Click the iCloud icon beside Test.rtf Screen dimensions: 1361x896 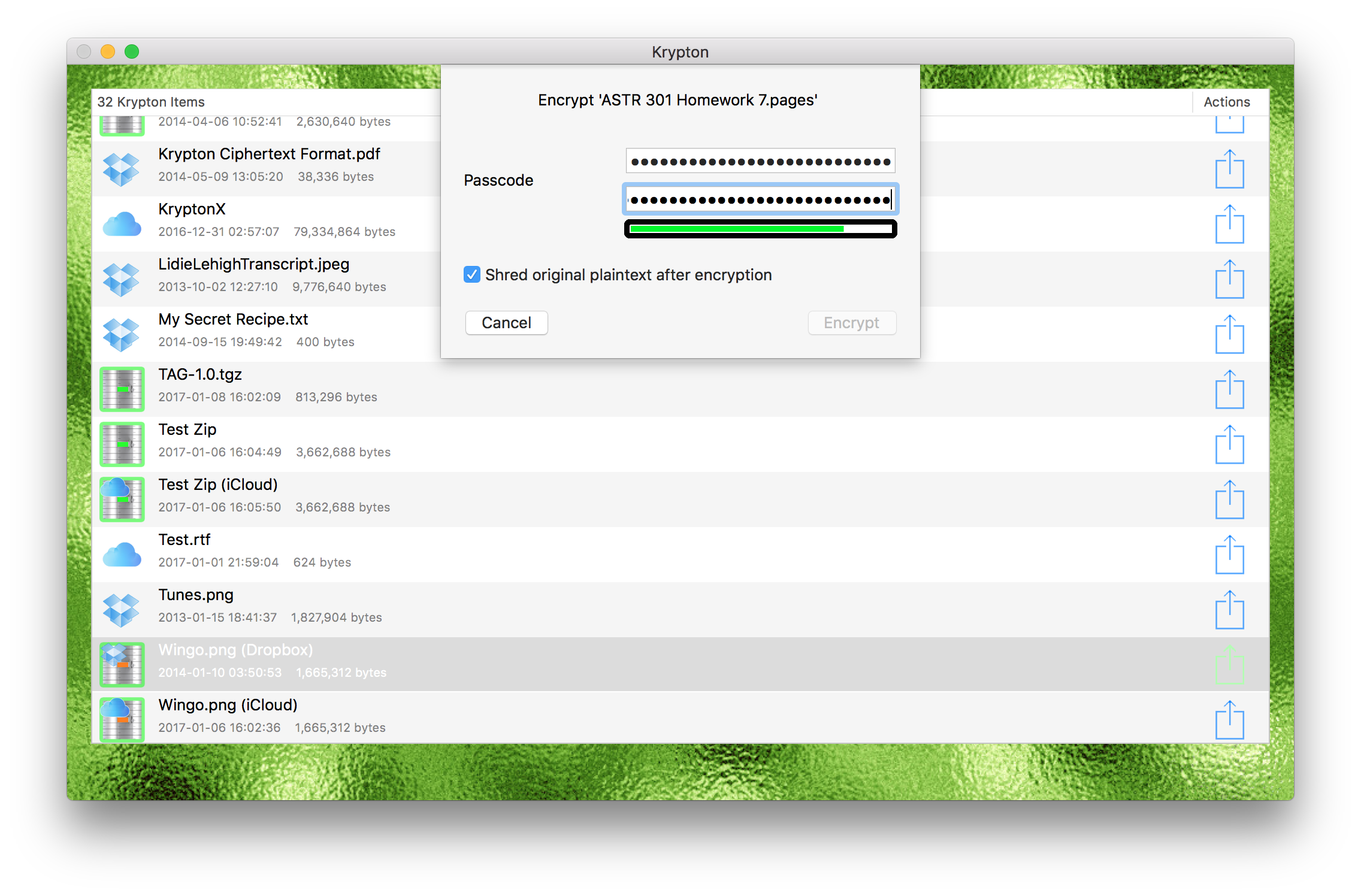pyautogui.click(x=122, y=555)
